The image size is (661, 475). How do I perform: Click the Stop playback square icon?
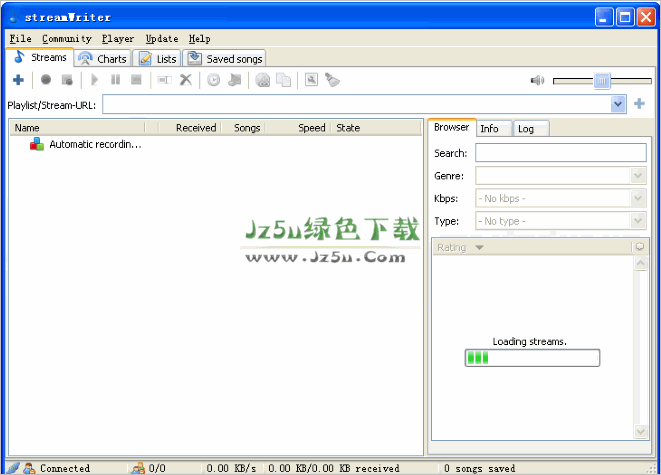(x=136, y=80)
